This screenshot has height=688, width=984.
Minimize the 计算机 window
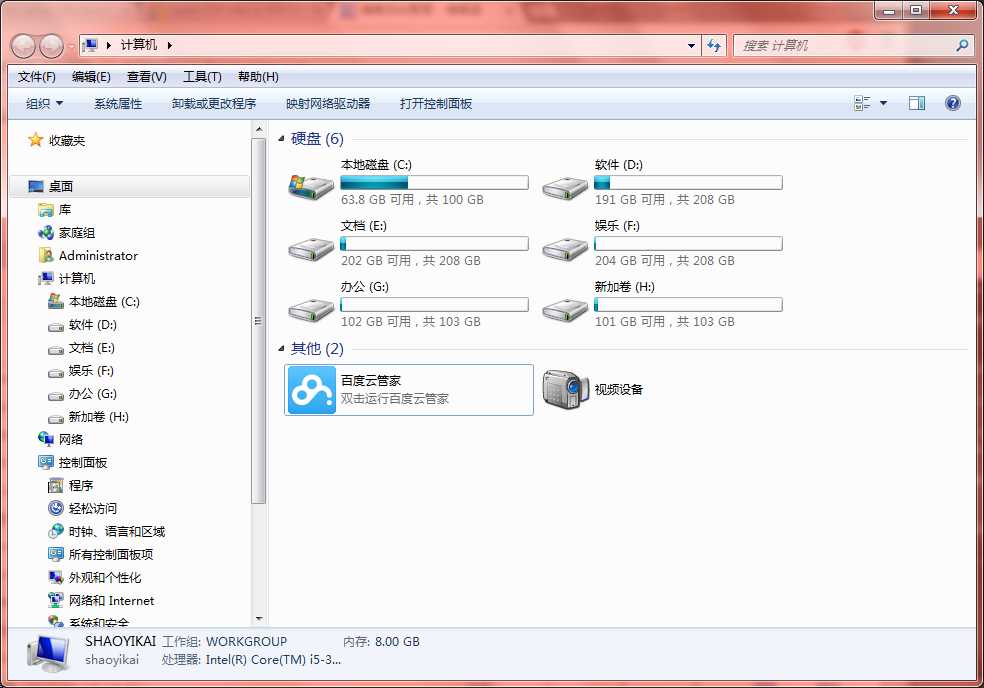(x=889, y=10)
